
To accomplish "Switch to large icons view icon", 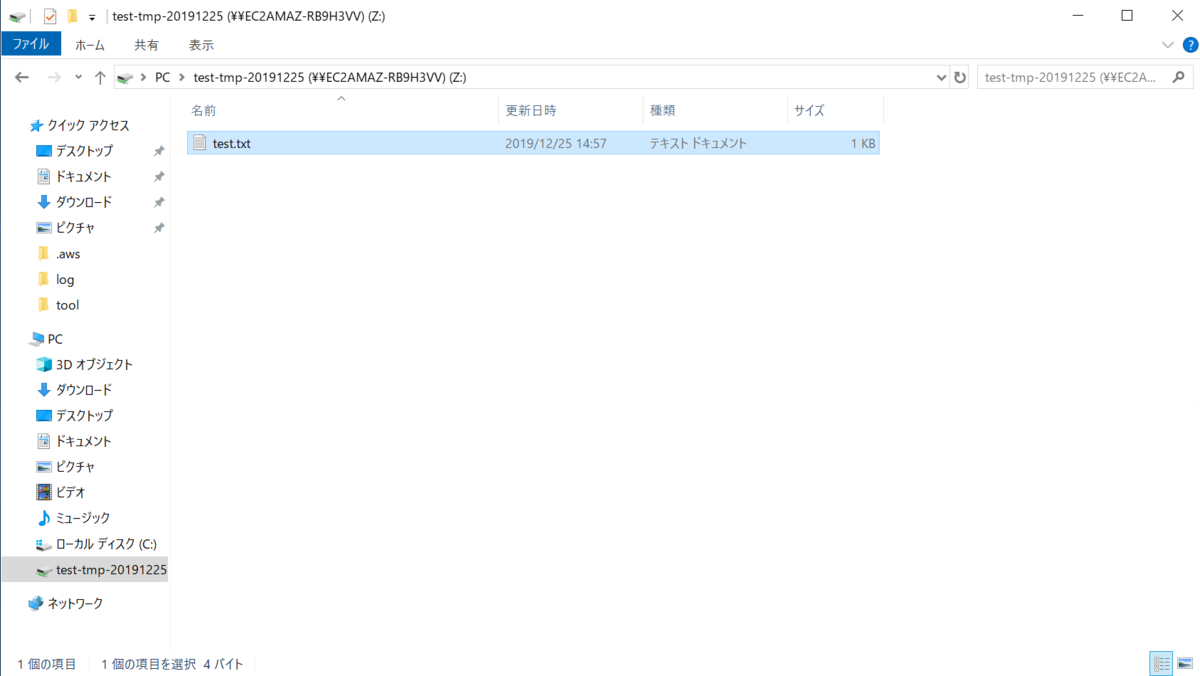I will (x=1185, y=664).
